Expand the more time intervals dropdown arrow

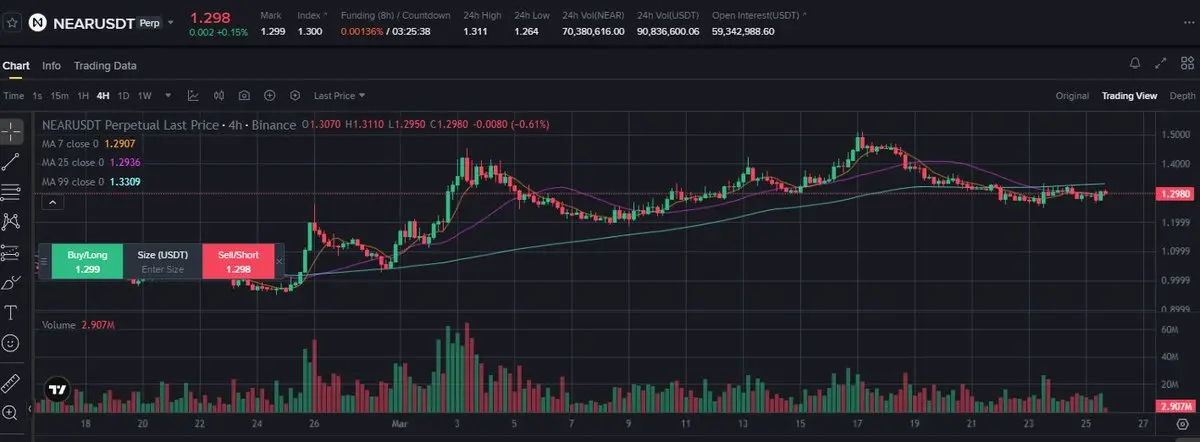click(168, 96)
